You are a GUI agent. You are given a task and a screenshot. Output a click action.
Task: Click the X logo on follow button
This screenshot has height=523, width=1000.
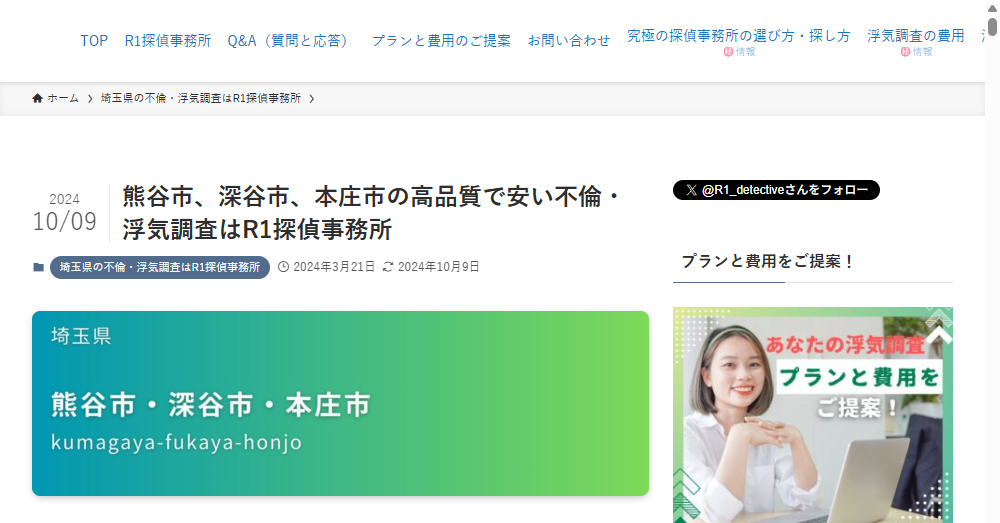[x=691, y=190]
